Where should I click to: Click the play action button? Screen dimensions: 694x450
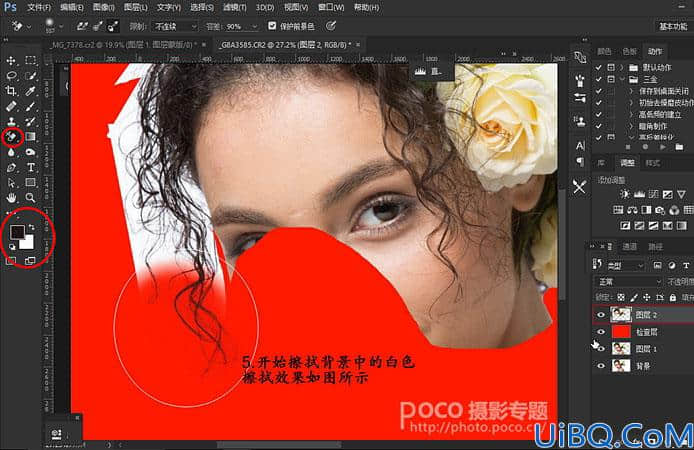point(663,147)
